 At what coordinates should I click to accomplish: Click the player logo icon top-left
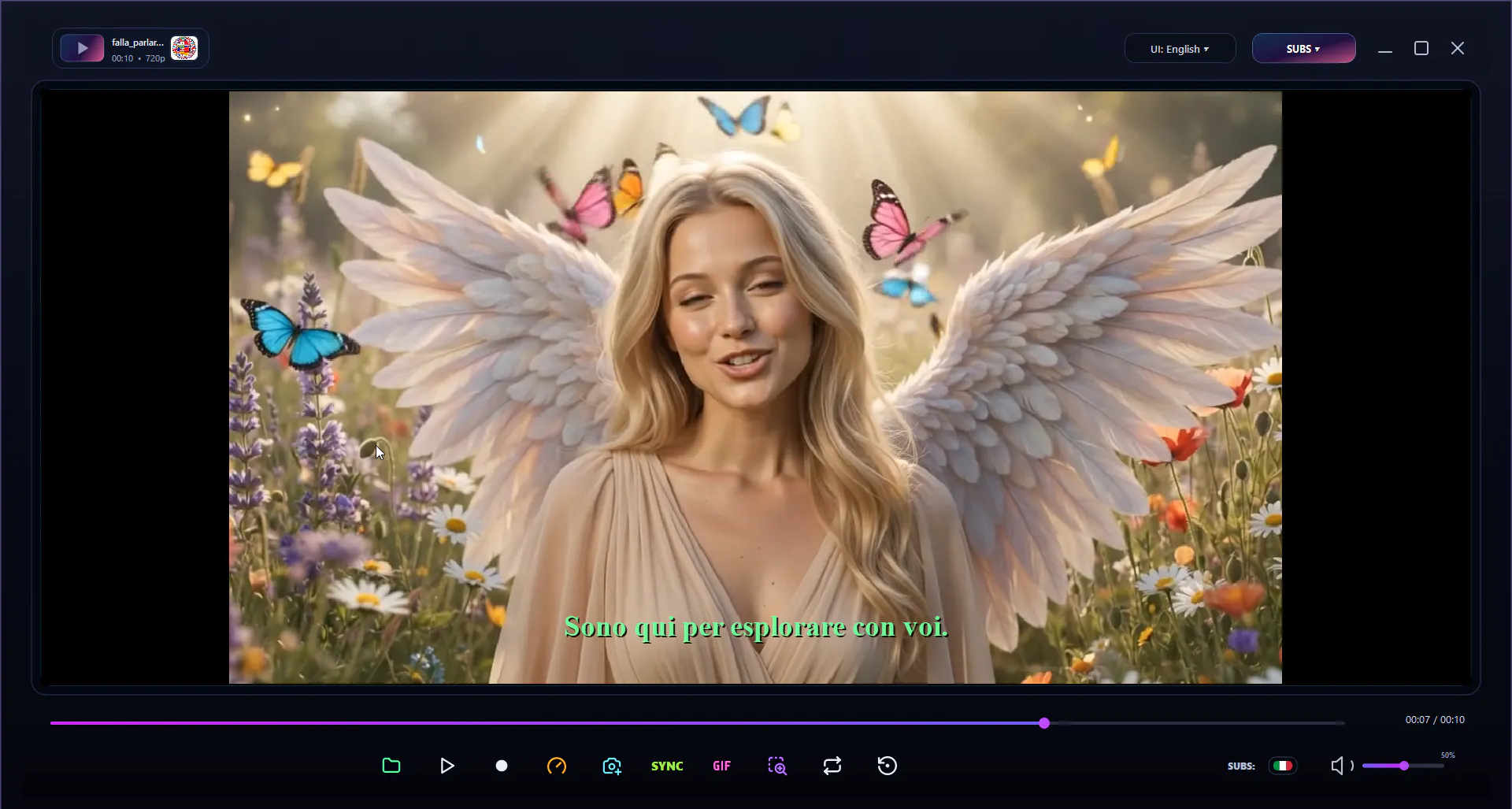click(x=82, y=48)
